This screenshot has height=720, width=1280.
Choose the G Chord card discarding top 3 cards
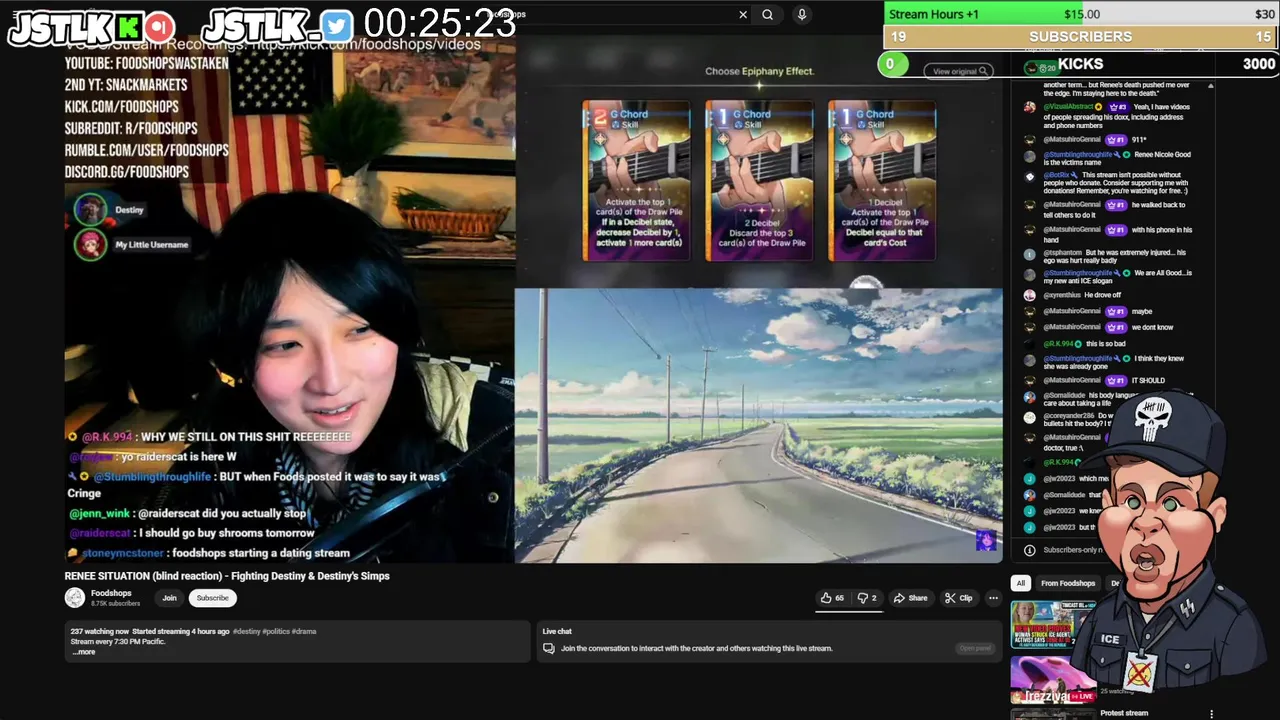(759, 180)
